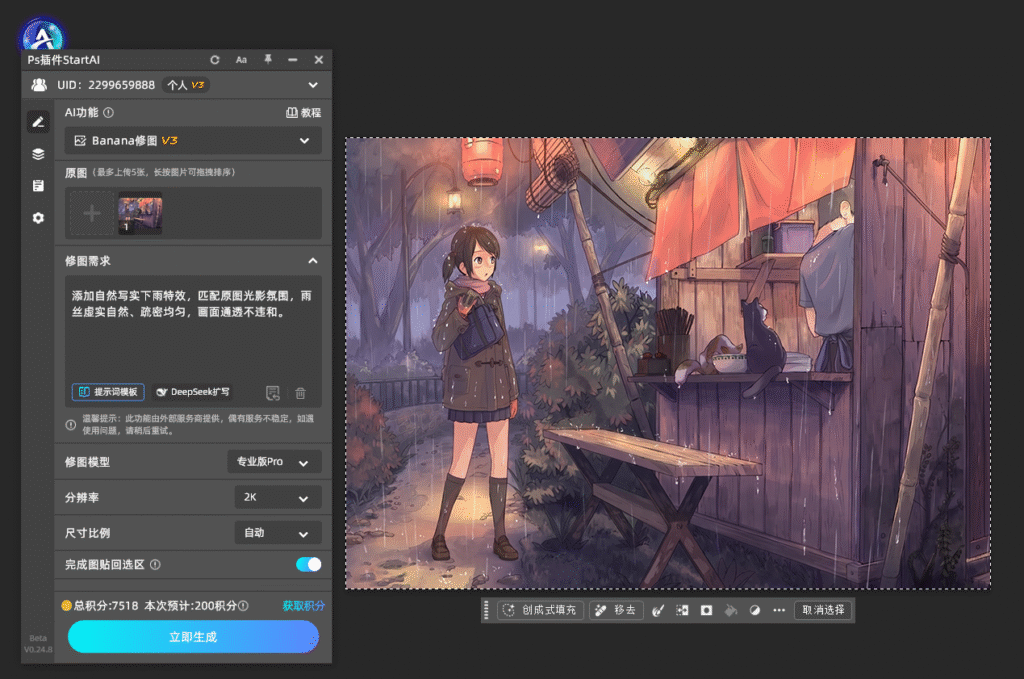Add a source image with plus box
This screenshot has width=1024, height=679.
tap(92, 213)
